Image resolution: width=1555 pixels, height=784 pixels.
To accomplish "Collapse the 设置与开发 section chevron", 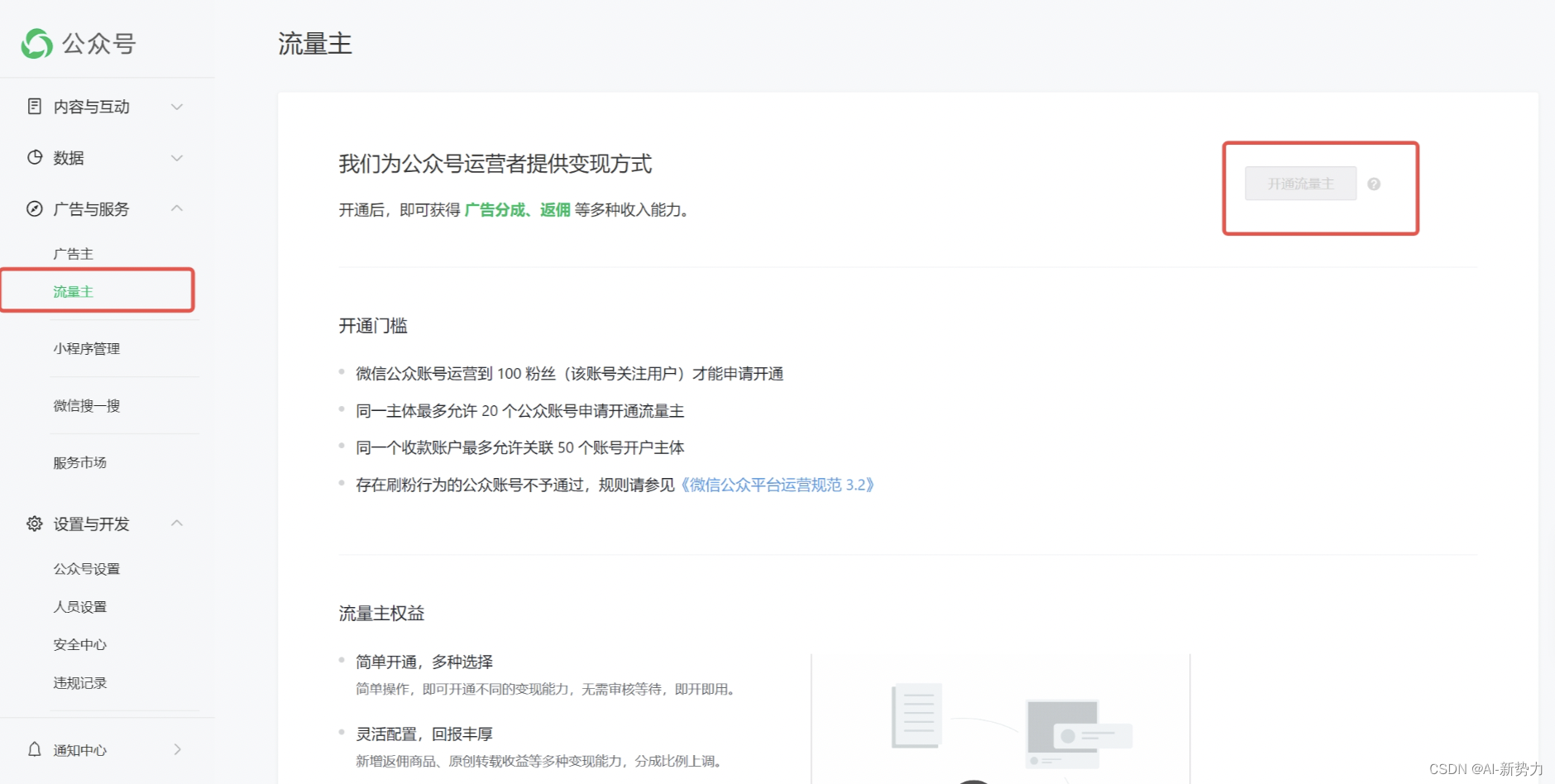I will point(176,523).
